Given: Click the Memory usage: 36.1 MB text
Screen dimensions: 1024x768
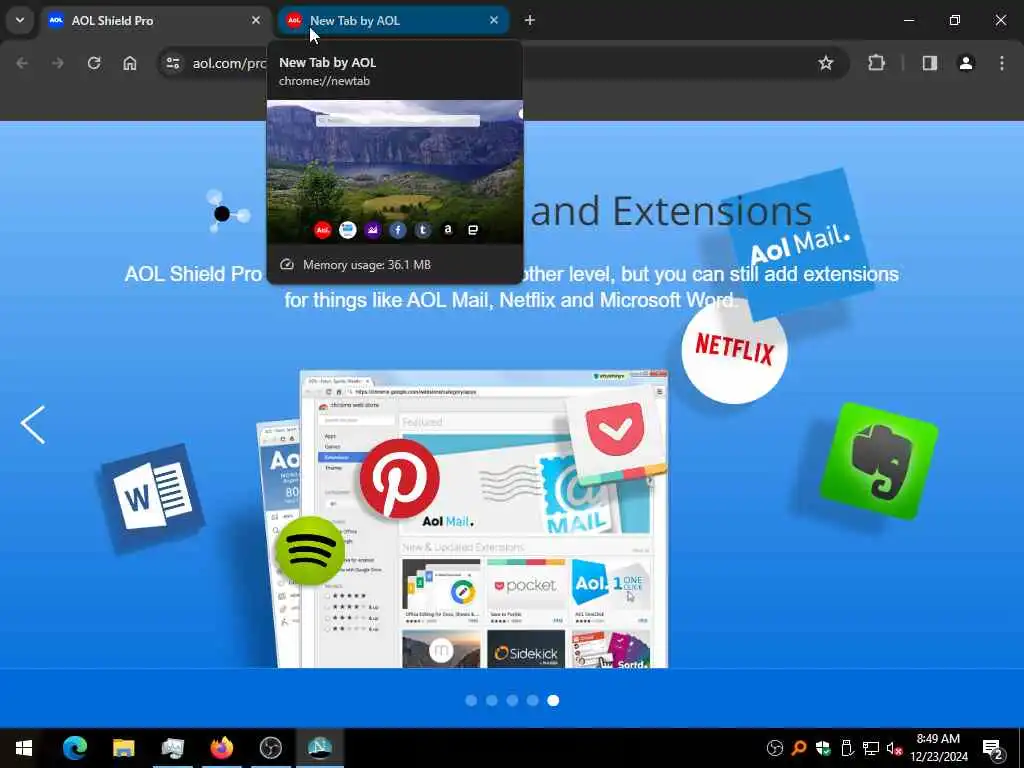Looking at the screenshot, I should [x=366, y=264].
